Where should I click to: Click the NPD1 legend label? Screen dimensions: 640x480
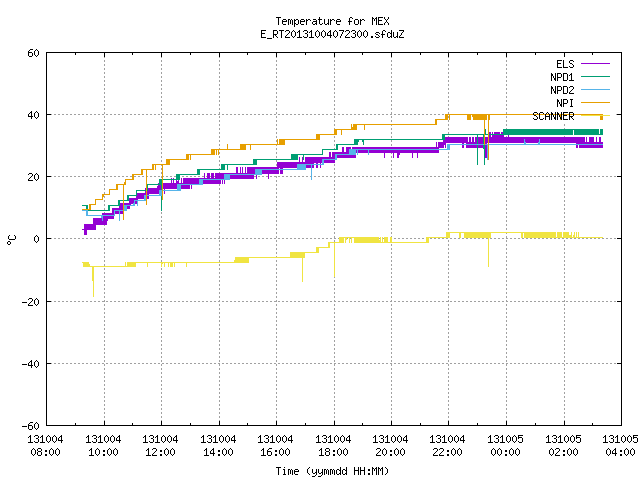pyautogui.click(x=562, y=77)
